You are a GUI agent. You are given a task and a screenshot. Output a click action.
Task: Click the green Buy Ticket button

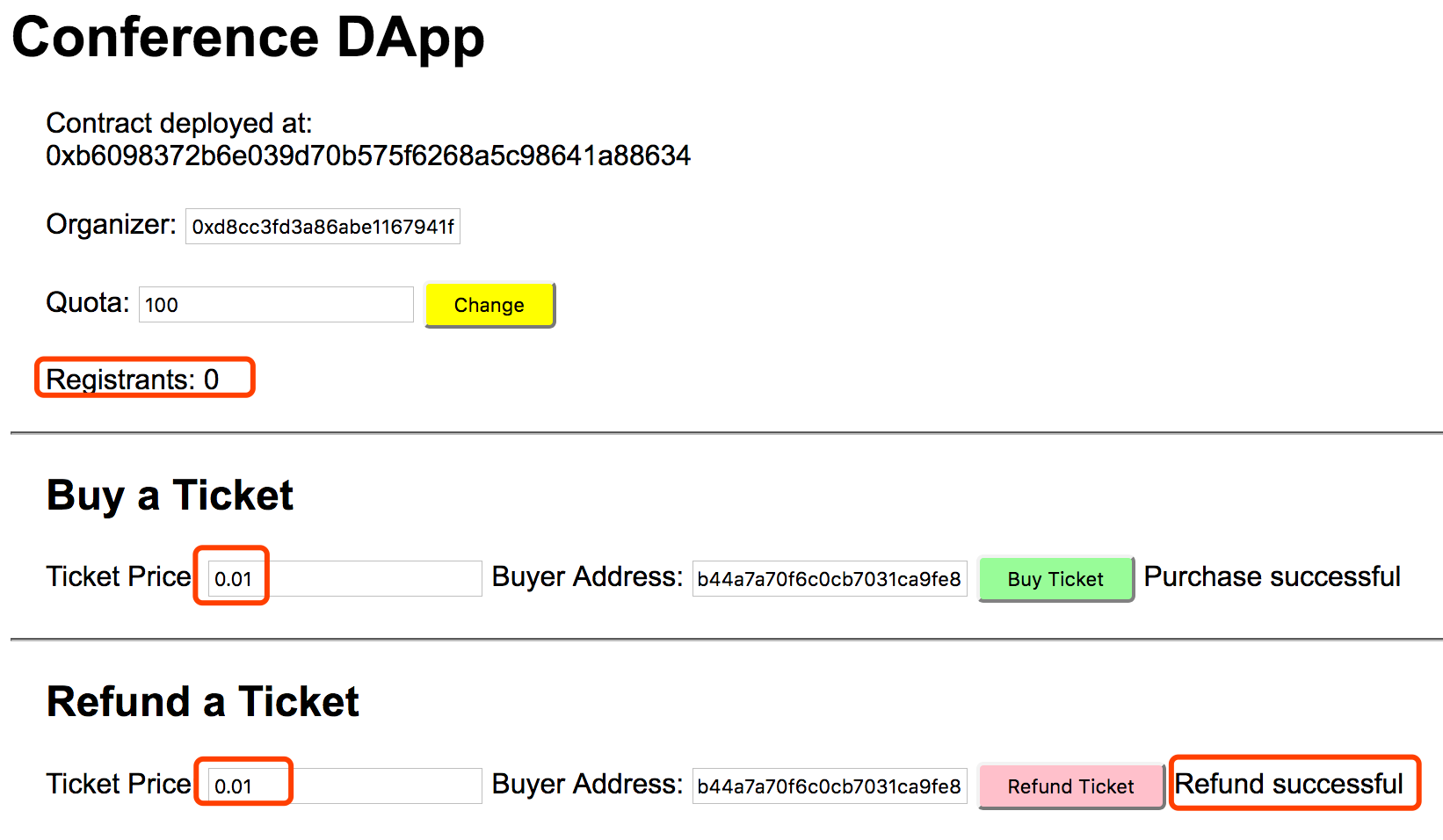pyautogui.click(x=1055, y=579)
